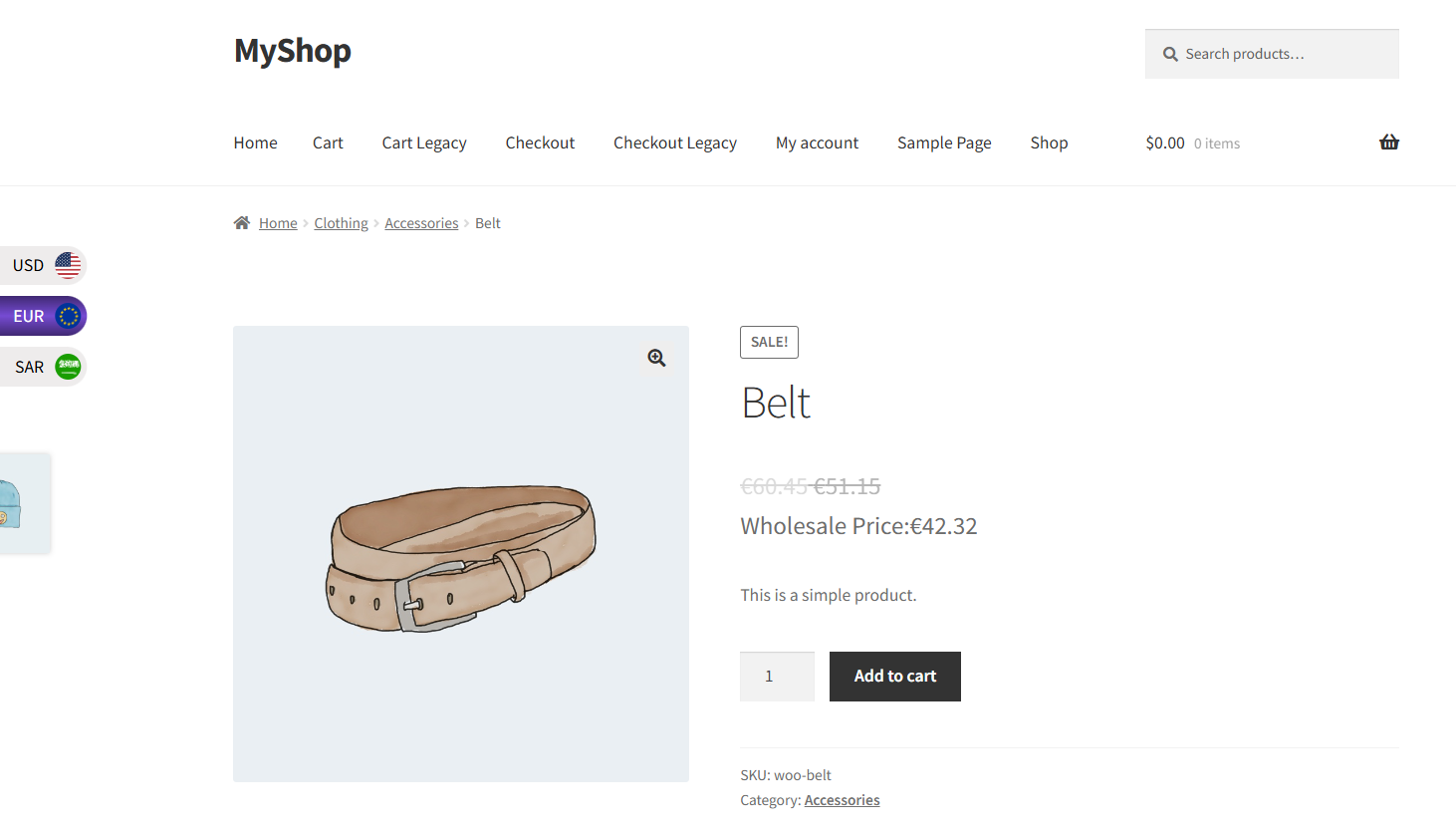The height and width of the screenshot is (834, 1456).
Task: Click the EU flag currency icon
Action: (68, 316)
